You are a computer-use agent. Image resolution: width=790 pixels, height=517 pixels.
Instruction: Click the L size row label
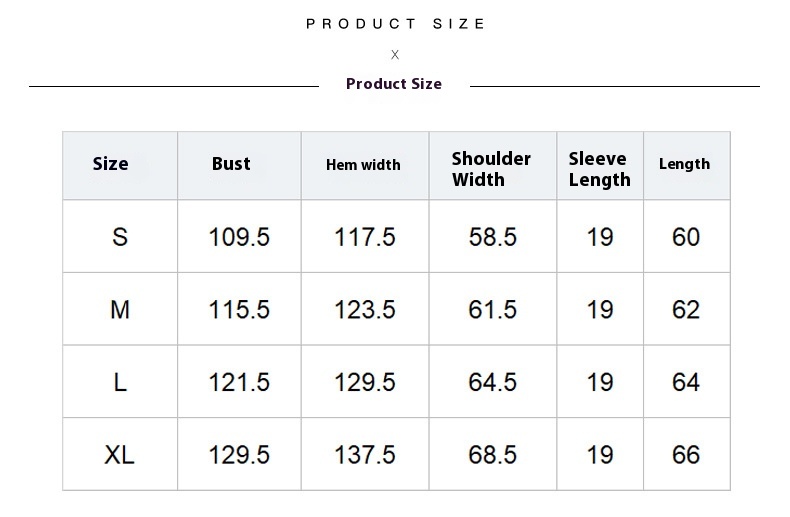click(120, 383)
